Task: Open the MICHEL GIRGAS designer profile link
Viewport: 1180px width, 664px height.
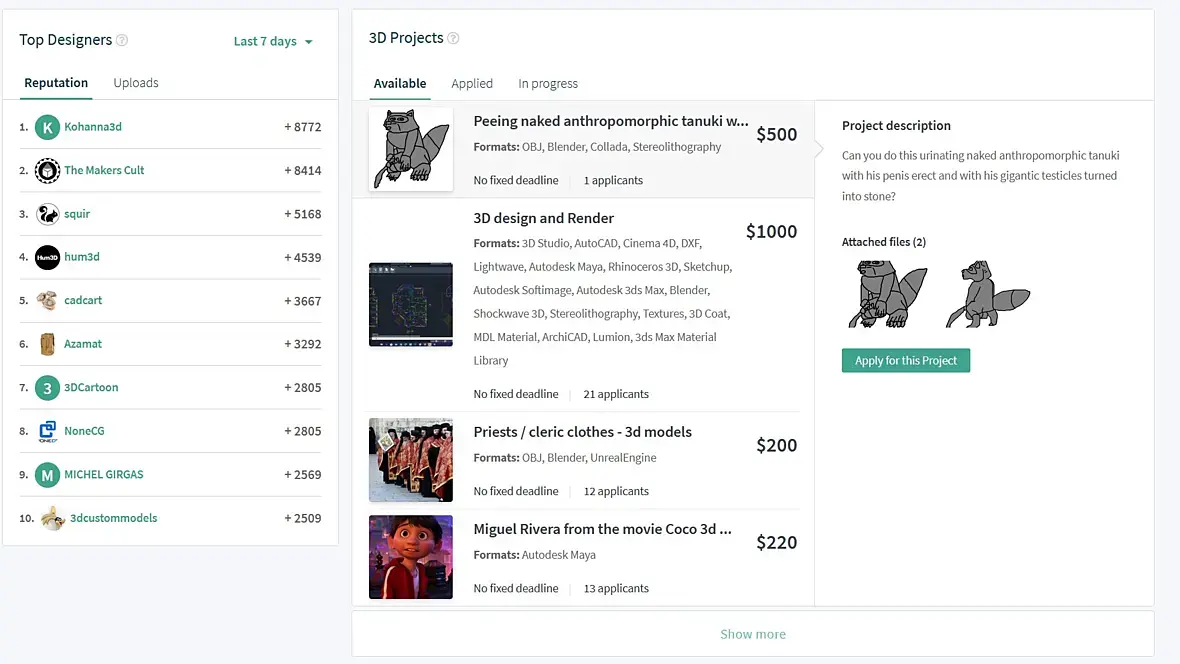Action: point(104,474)
